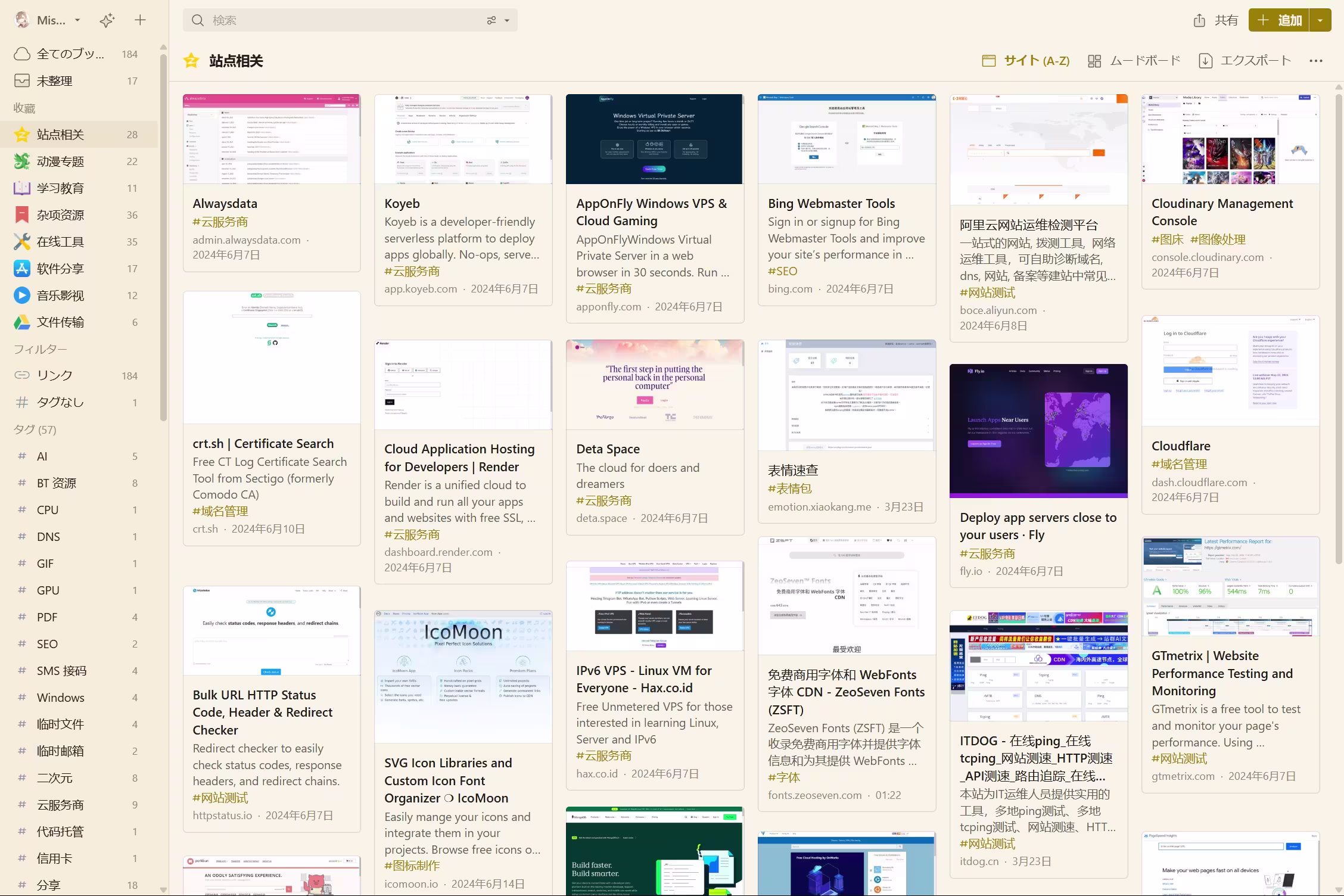
Task: Open the 全てのブックマーク cloud icon
Action: click(21, 54)
